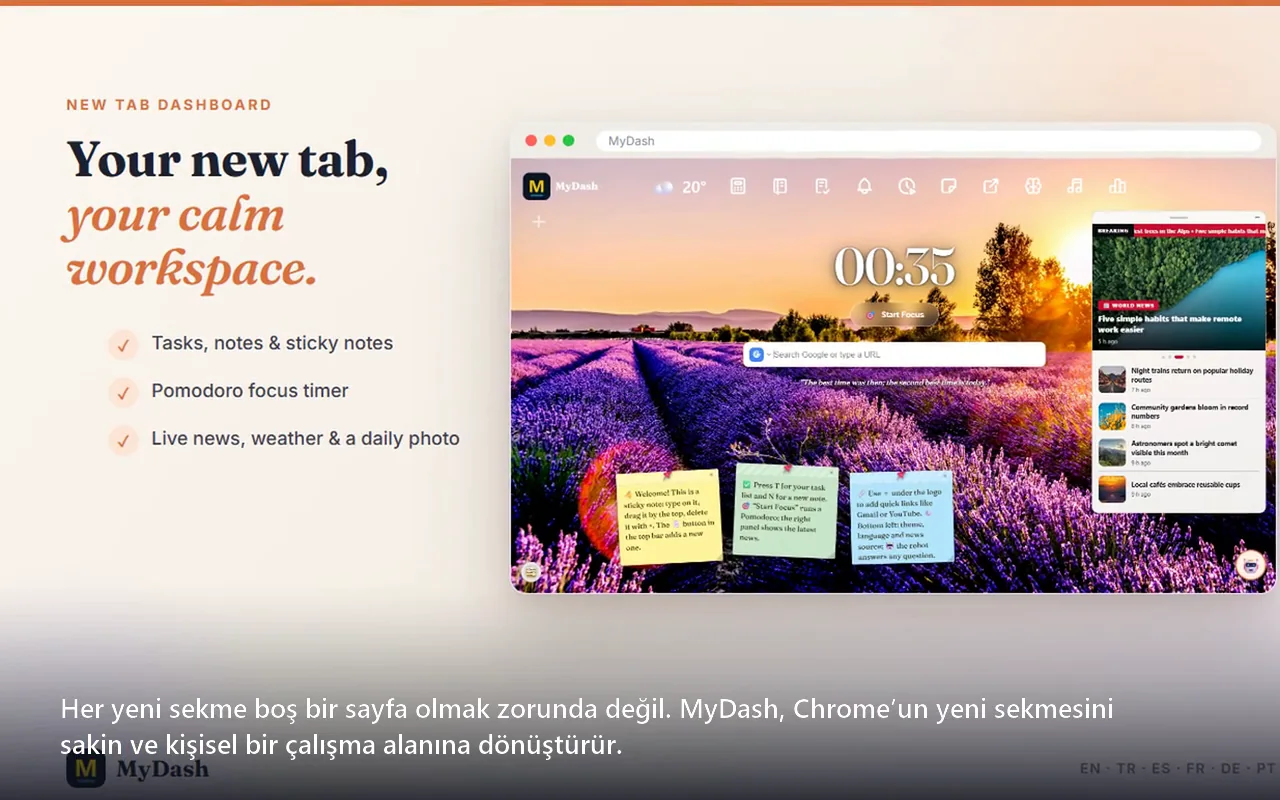Click the Night trains article thumbnail
This screenshot has height=800, width=1280.
point(1112,379)
